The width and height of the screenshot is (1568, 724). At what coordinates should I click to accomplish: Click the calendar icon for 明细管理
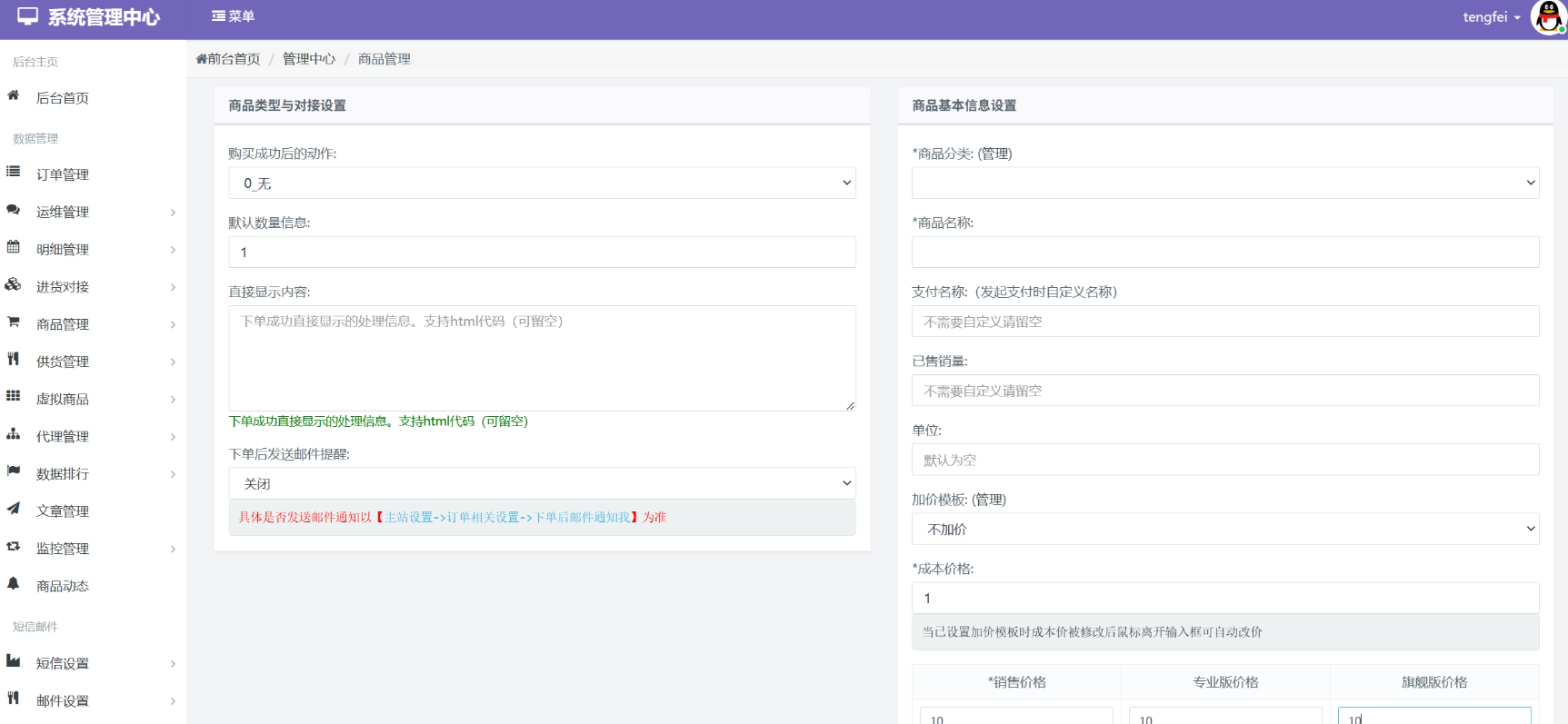click(x=14, y=247)
